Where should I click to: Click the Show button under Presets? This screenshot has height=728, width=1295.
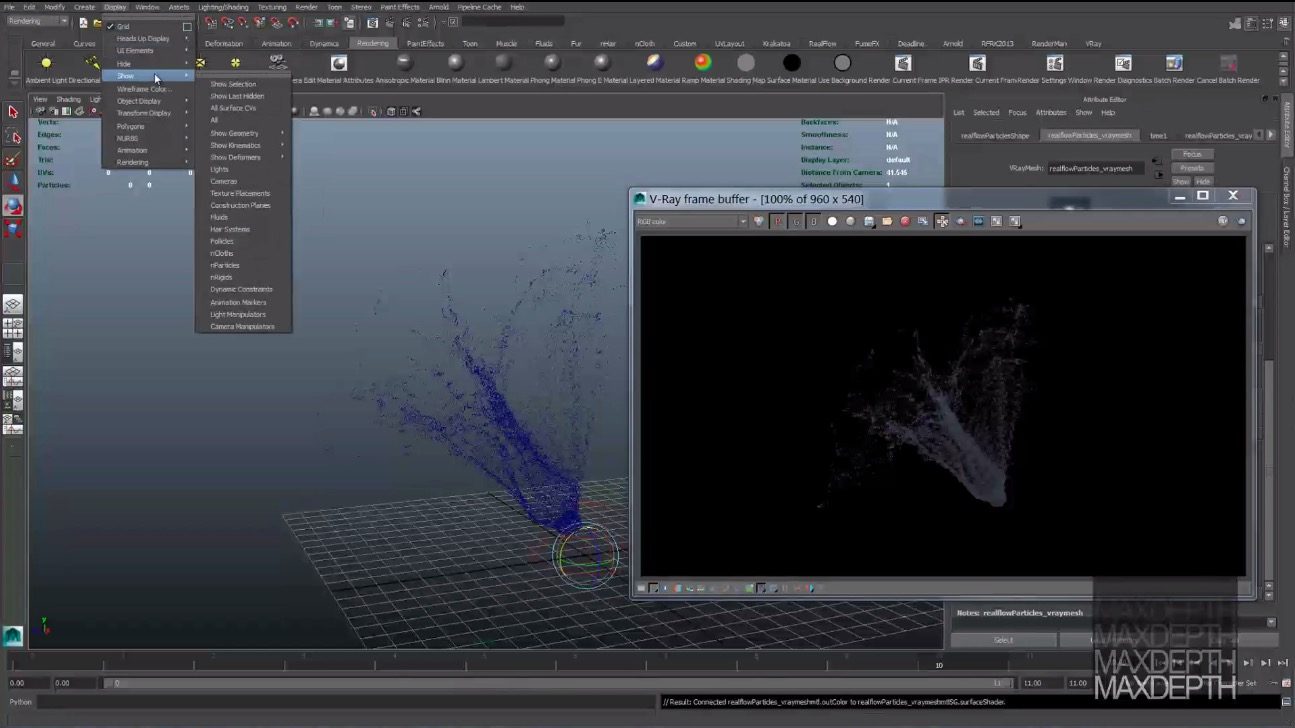click(x=1181, y=181)
